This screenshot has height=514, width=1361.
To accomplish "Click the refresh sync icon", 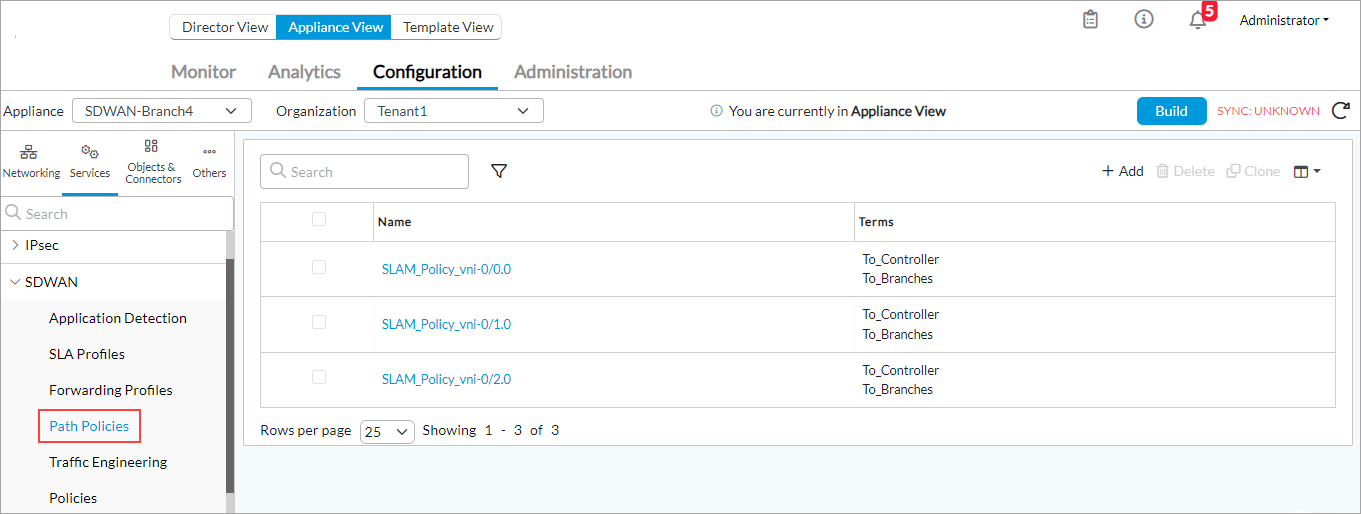I will (1341, 111).
